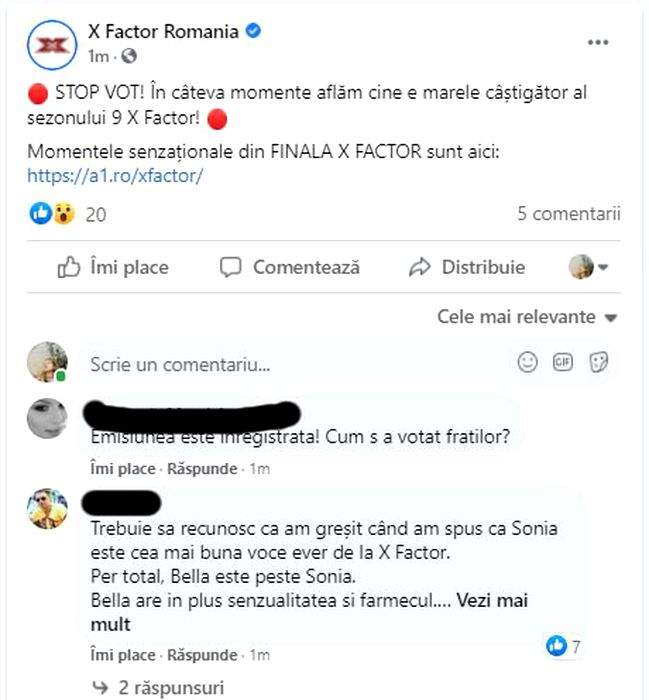Open the a1.ro/xfactor link

click(116, 175)
